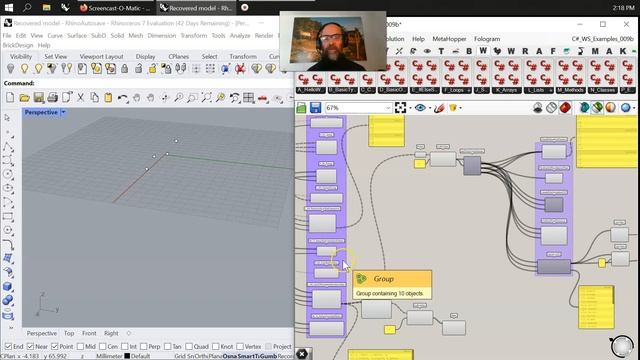Click the Hide Objects gray bulb icon
640x360 pixels.
pyautogui.click(x=11, y=69)
